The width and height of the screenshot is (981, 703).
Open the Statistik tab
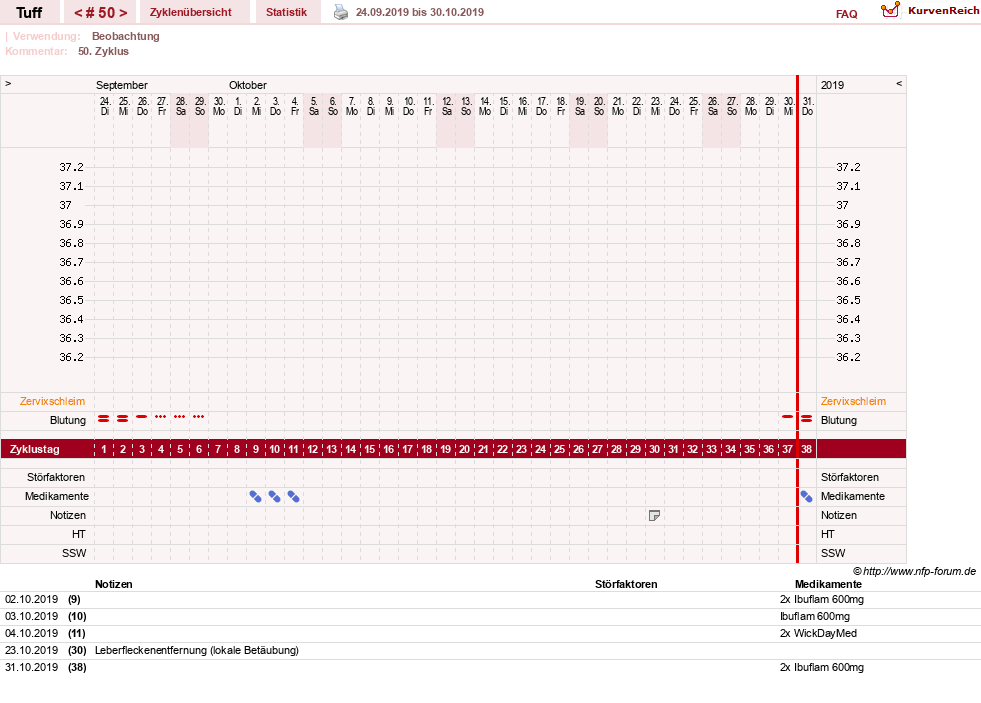[x=287, y=13]
